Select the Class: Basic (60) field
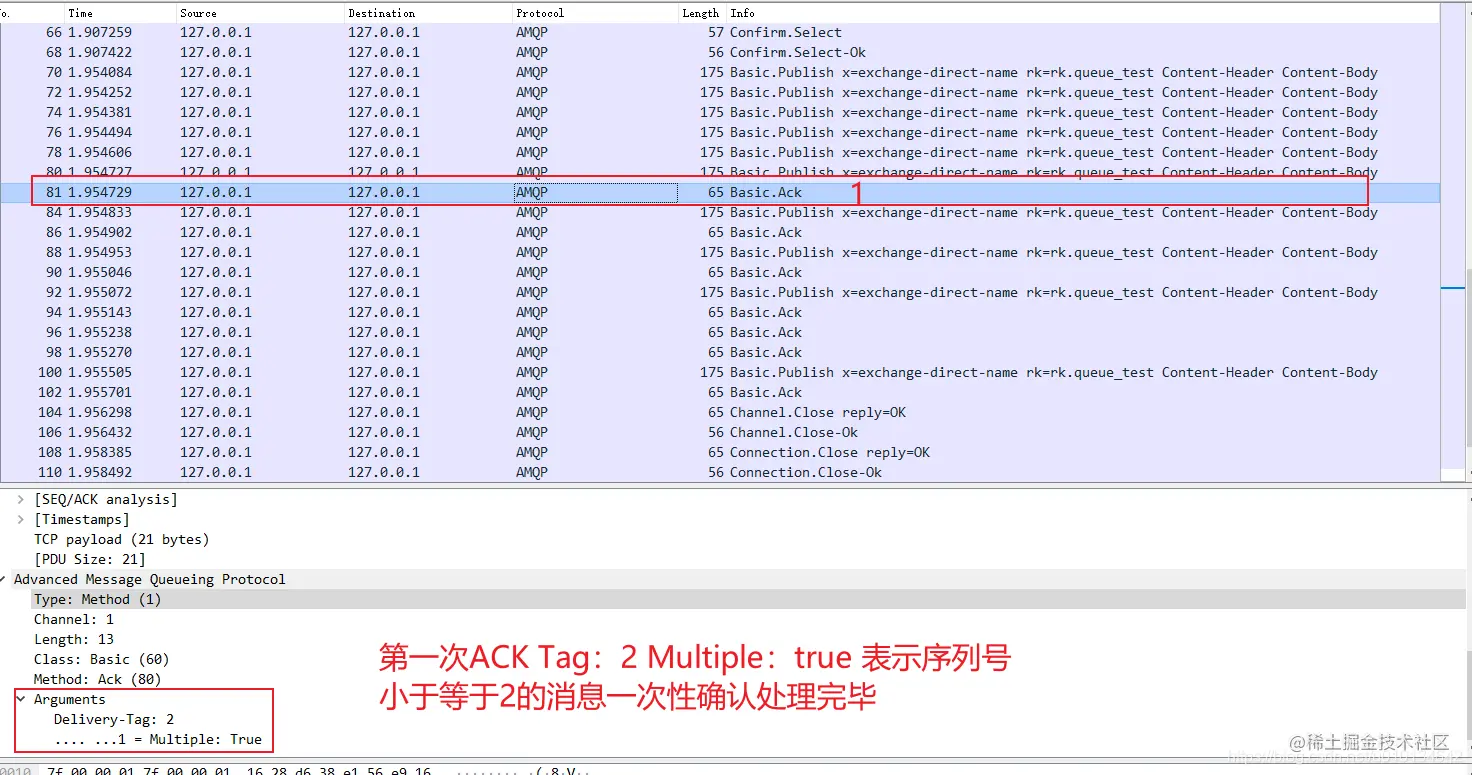Image resolution: width=1472 pixels, height=775 pixels. (102, 659)
